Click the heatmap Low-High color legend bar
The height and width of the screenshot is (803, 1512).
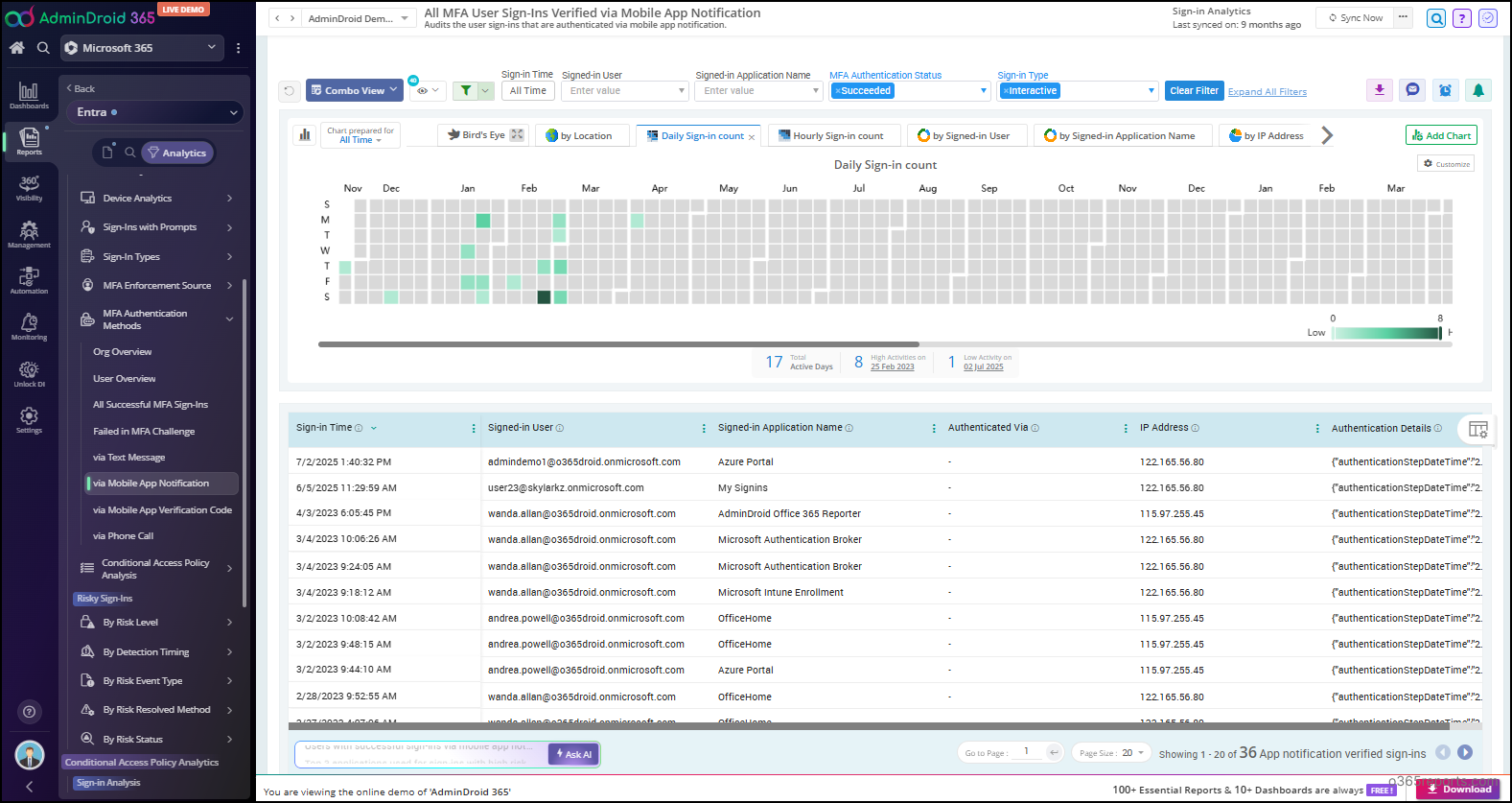pos(1386,333)
